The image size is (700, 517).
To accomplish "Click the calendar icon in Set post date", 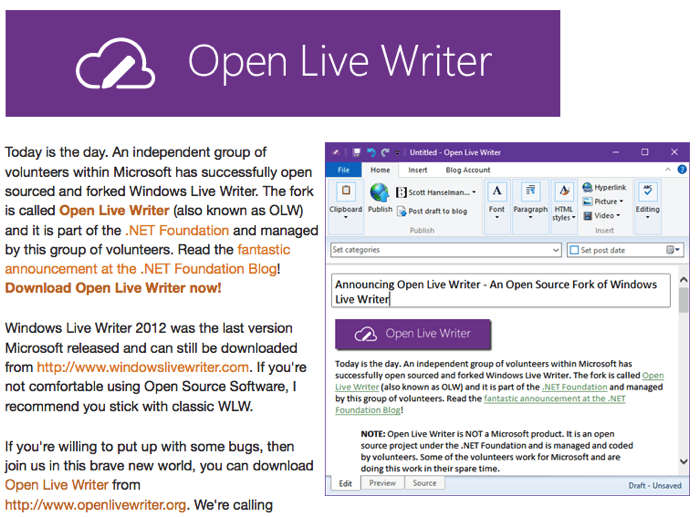I will (x=670, y=250).
